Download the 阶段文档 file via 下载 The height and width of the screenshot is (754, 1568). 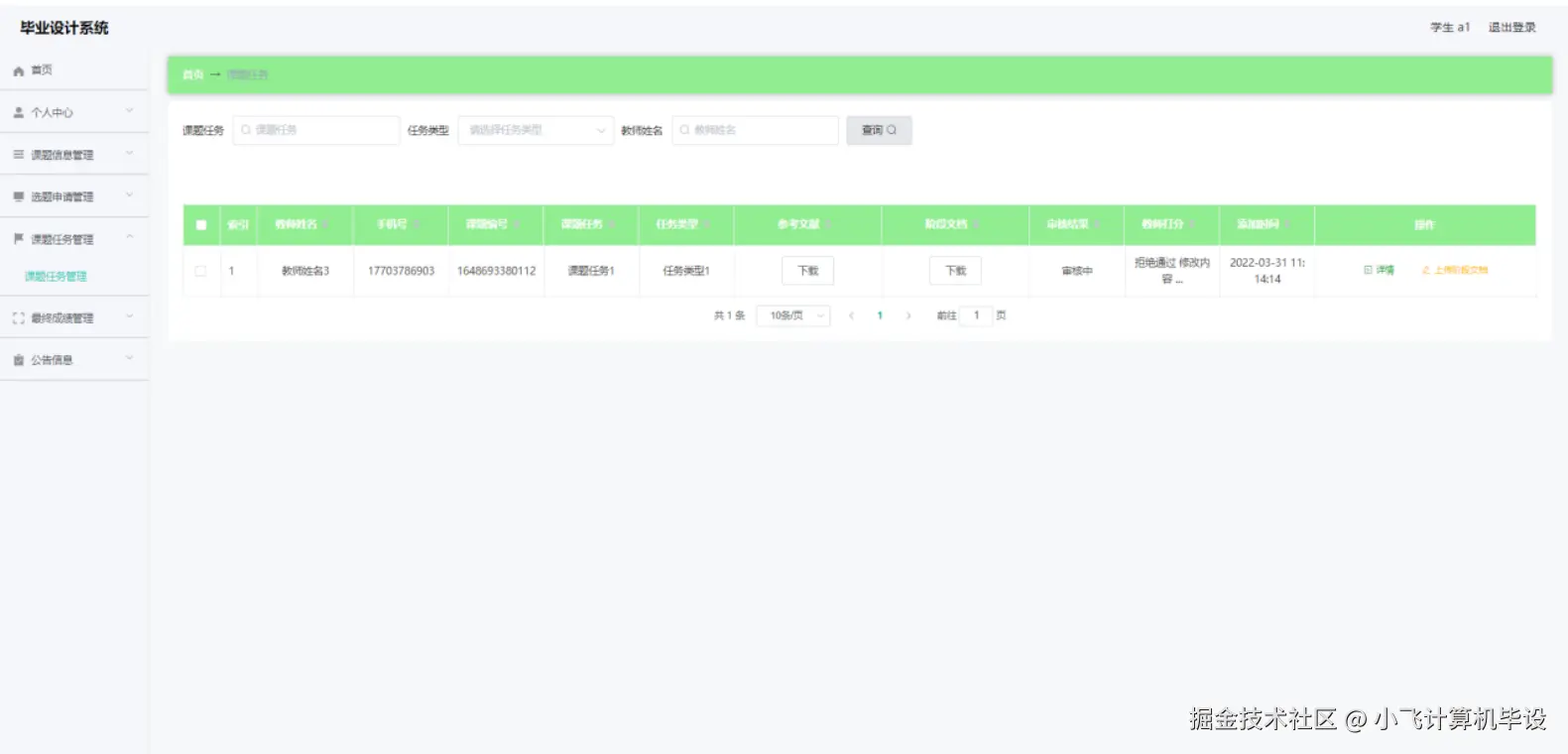point(955,271)
